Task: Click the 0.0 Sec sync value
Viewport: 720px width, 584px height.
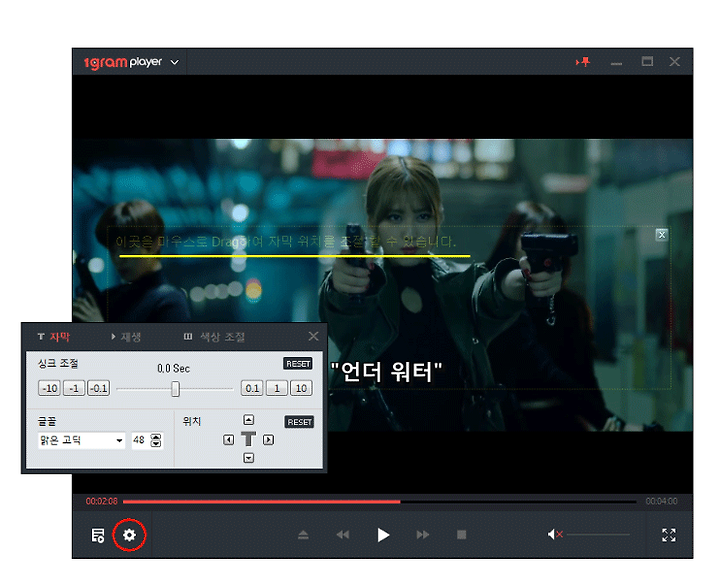Action: (174, 369)
